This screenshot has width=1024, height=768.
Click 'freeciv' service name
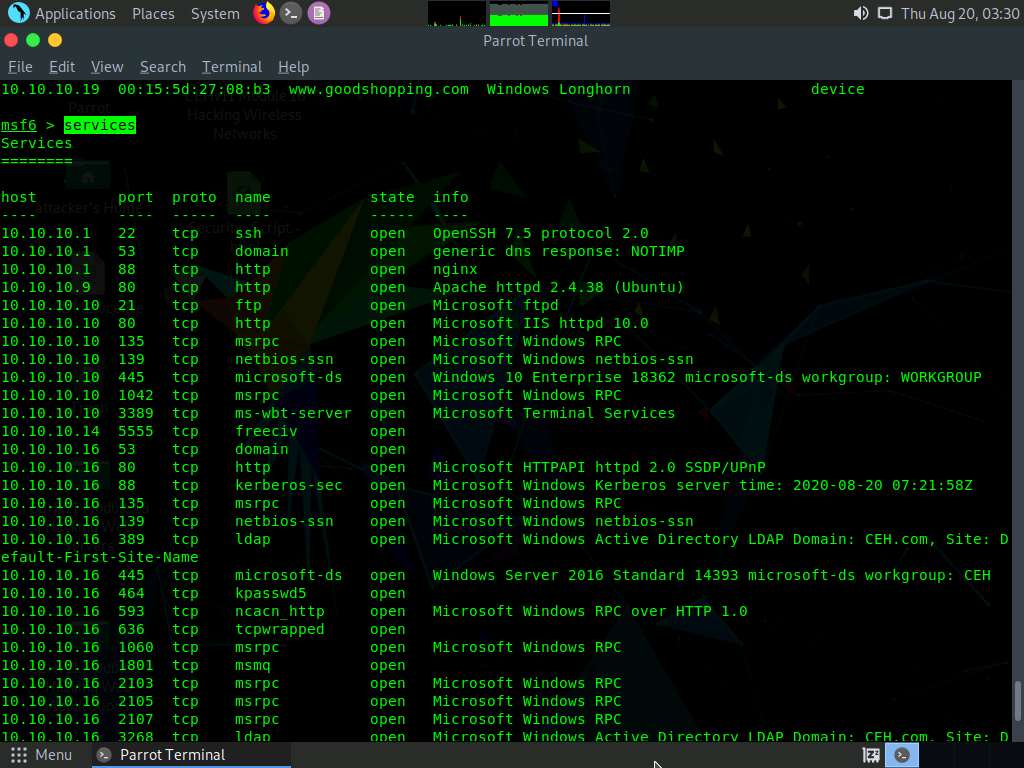266,431
